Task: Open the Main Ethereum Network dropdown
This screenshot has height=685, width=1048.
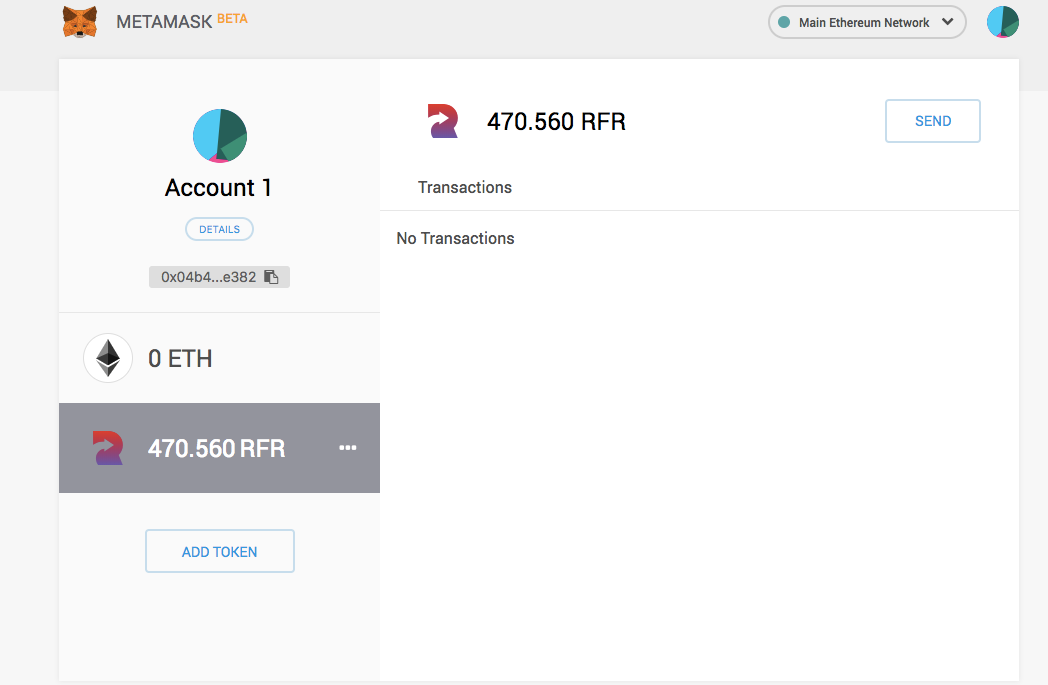Action: point(866,22)
